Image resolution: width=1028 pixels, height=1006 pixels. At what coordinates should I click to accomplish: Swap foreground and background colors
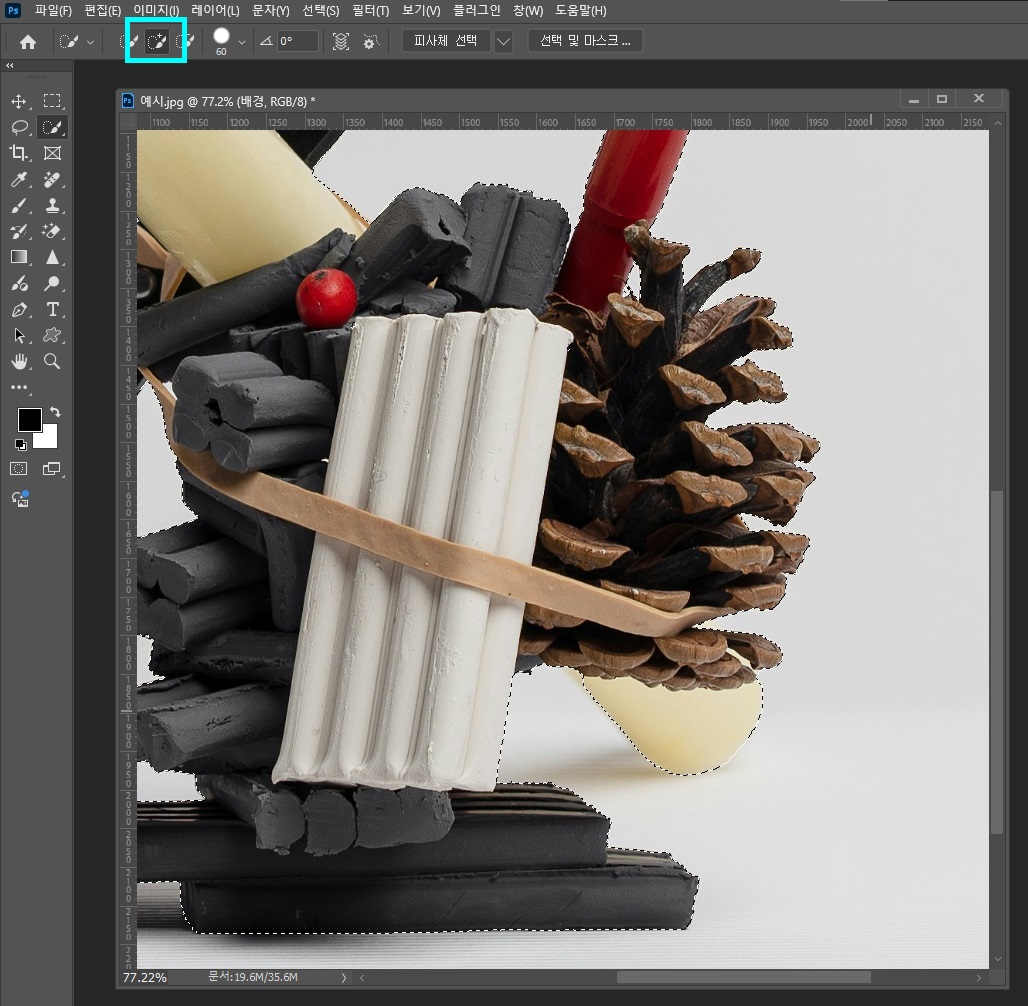(x=55, y=412)
